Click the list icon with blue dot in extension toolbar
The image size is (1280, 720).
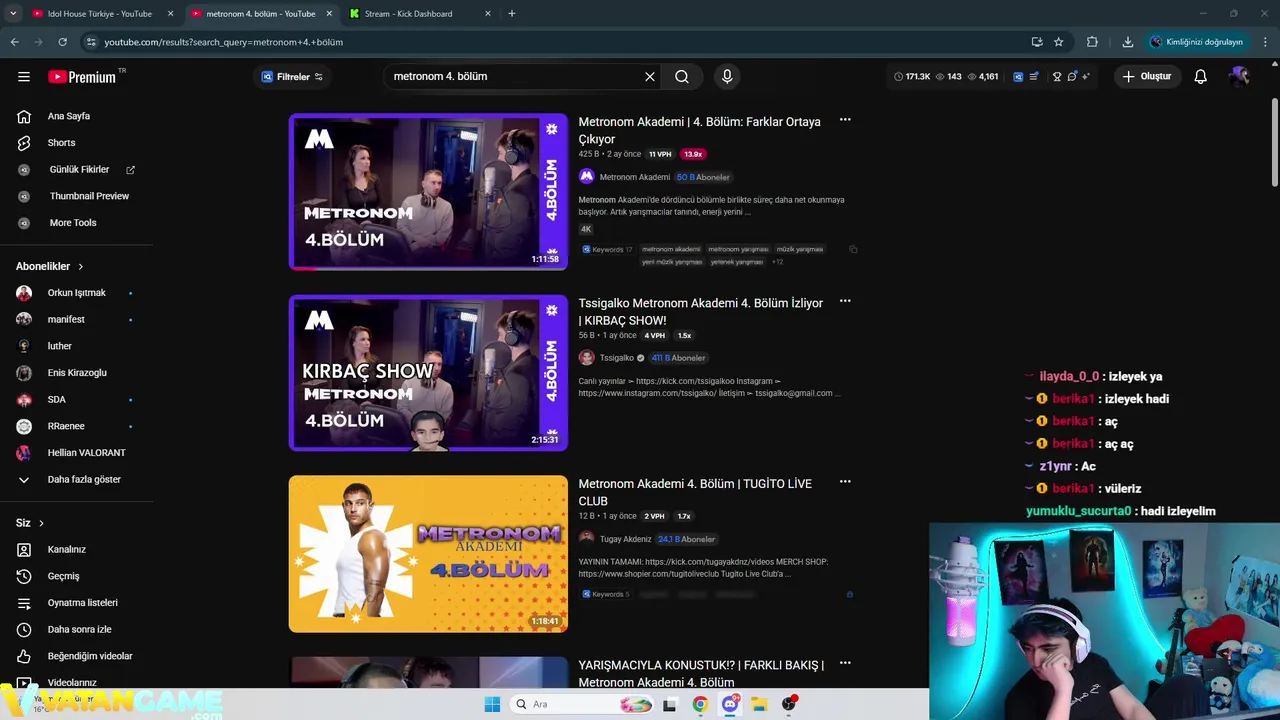pos(1034,77)
